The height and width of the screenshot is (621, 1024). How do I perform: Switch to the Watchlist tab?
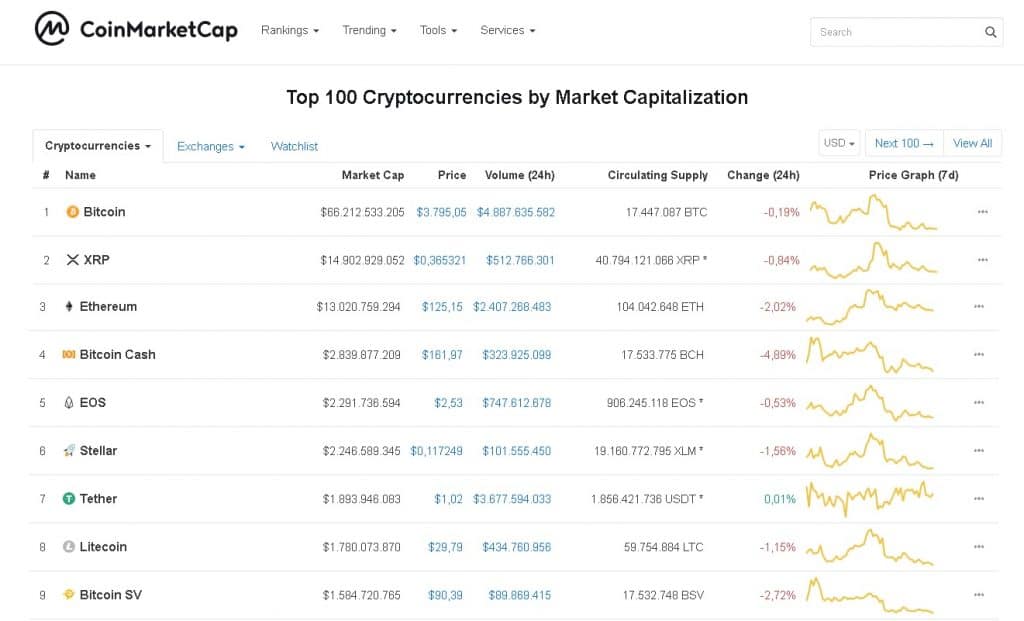pos(294,146)
